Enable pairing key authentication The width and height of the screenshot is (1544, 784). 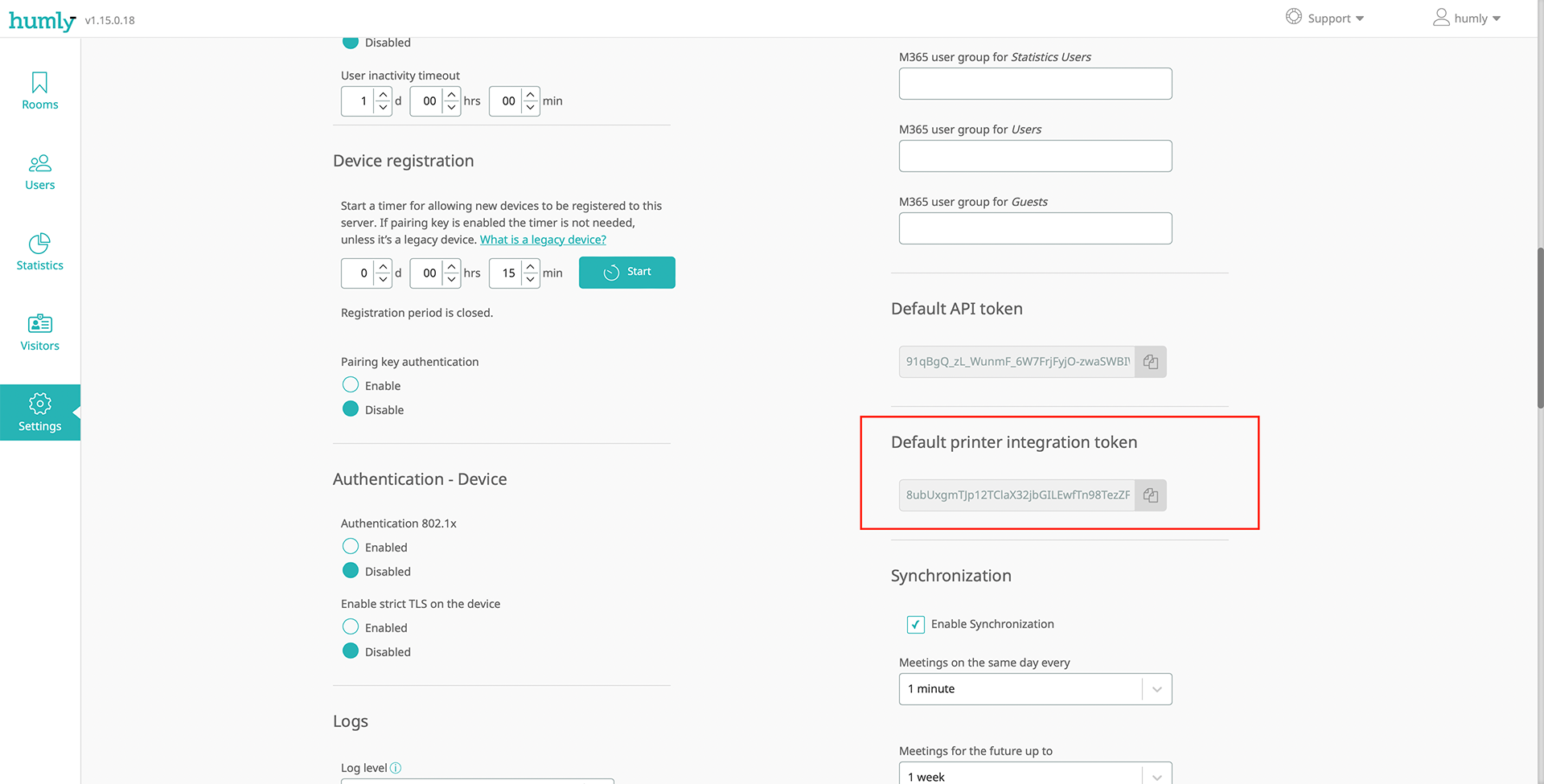pos(351,385)
